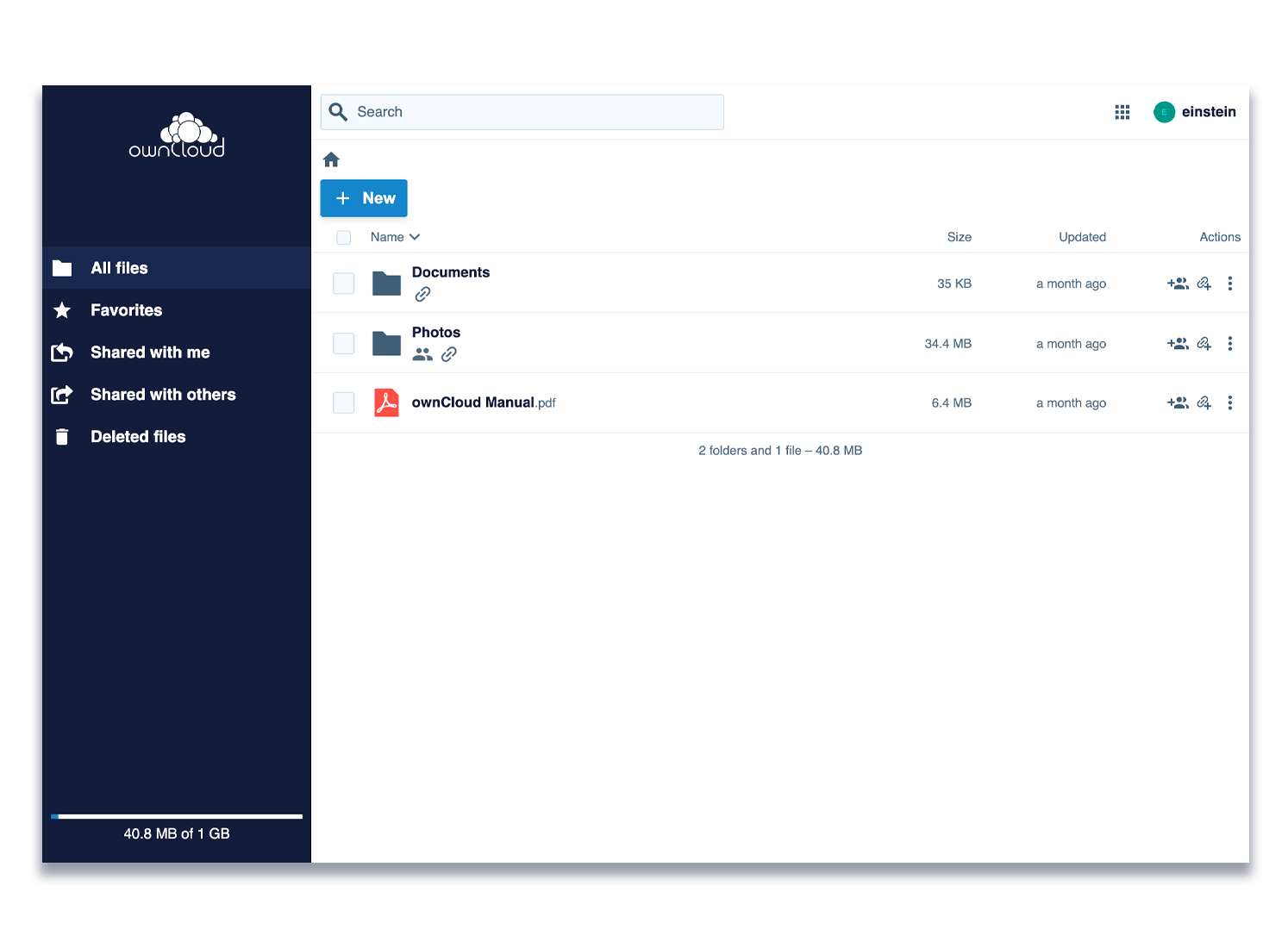Toggle sort order on the Name column
This screenshot has height=948, width=1288.
click(395, 237)
